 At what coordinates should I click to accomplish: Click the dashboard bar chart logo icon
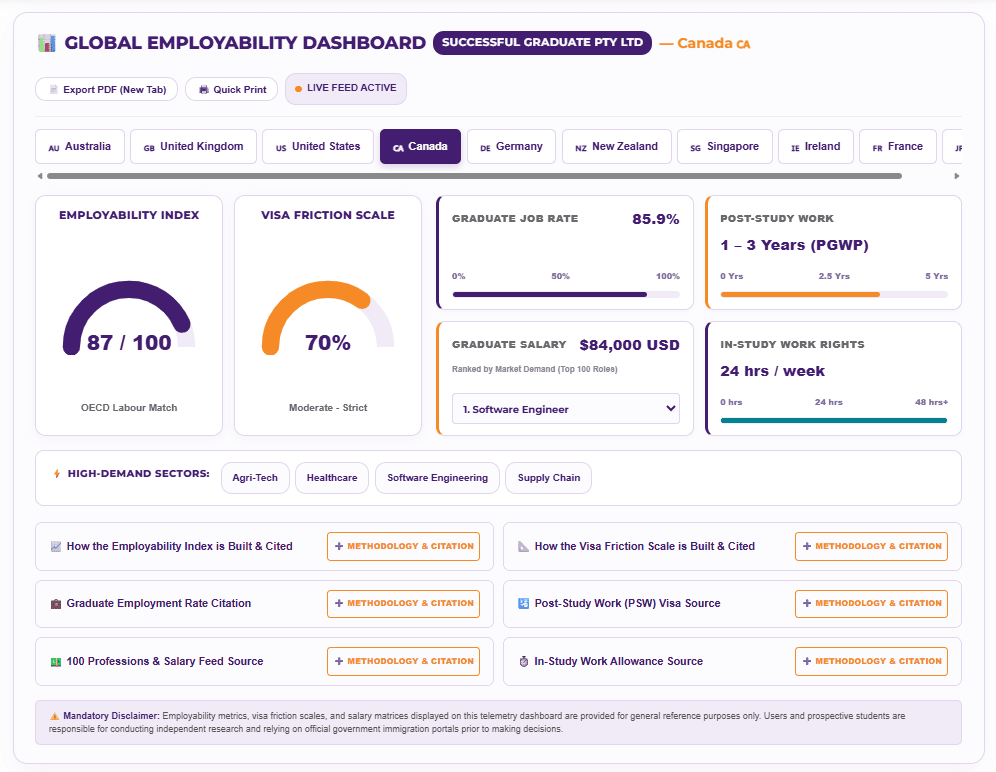(46, 43)
